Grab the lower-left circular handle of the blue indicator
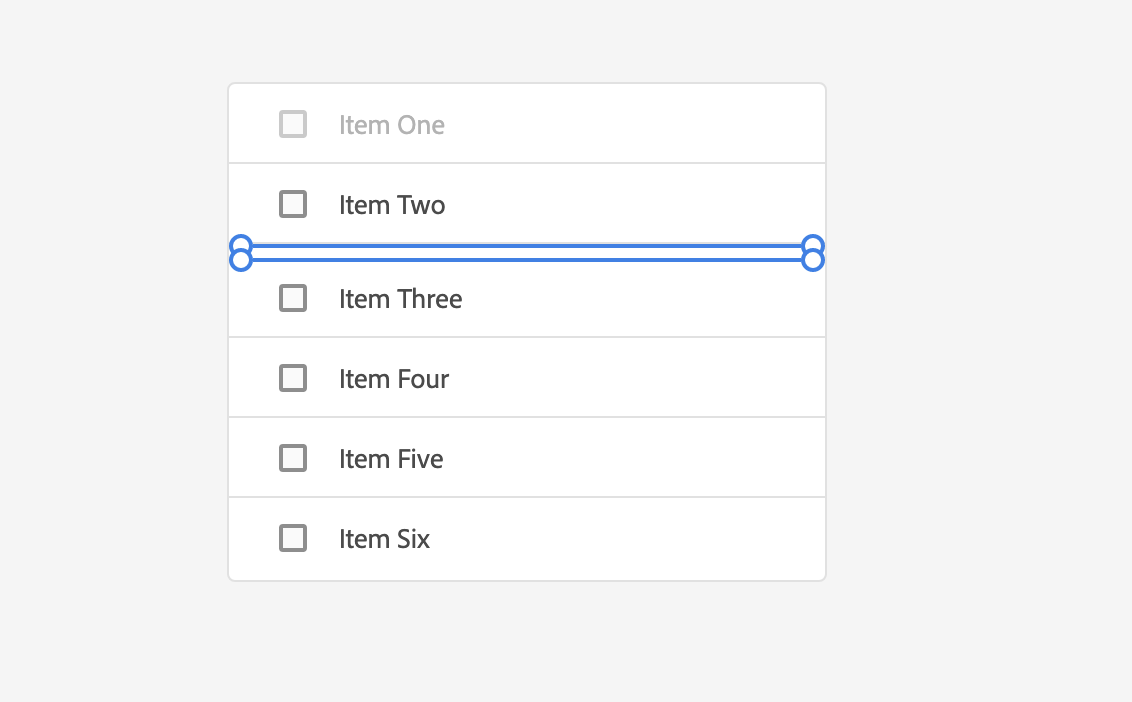 tap(240, 260)
